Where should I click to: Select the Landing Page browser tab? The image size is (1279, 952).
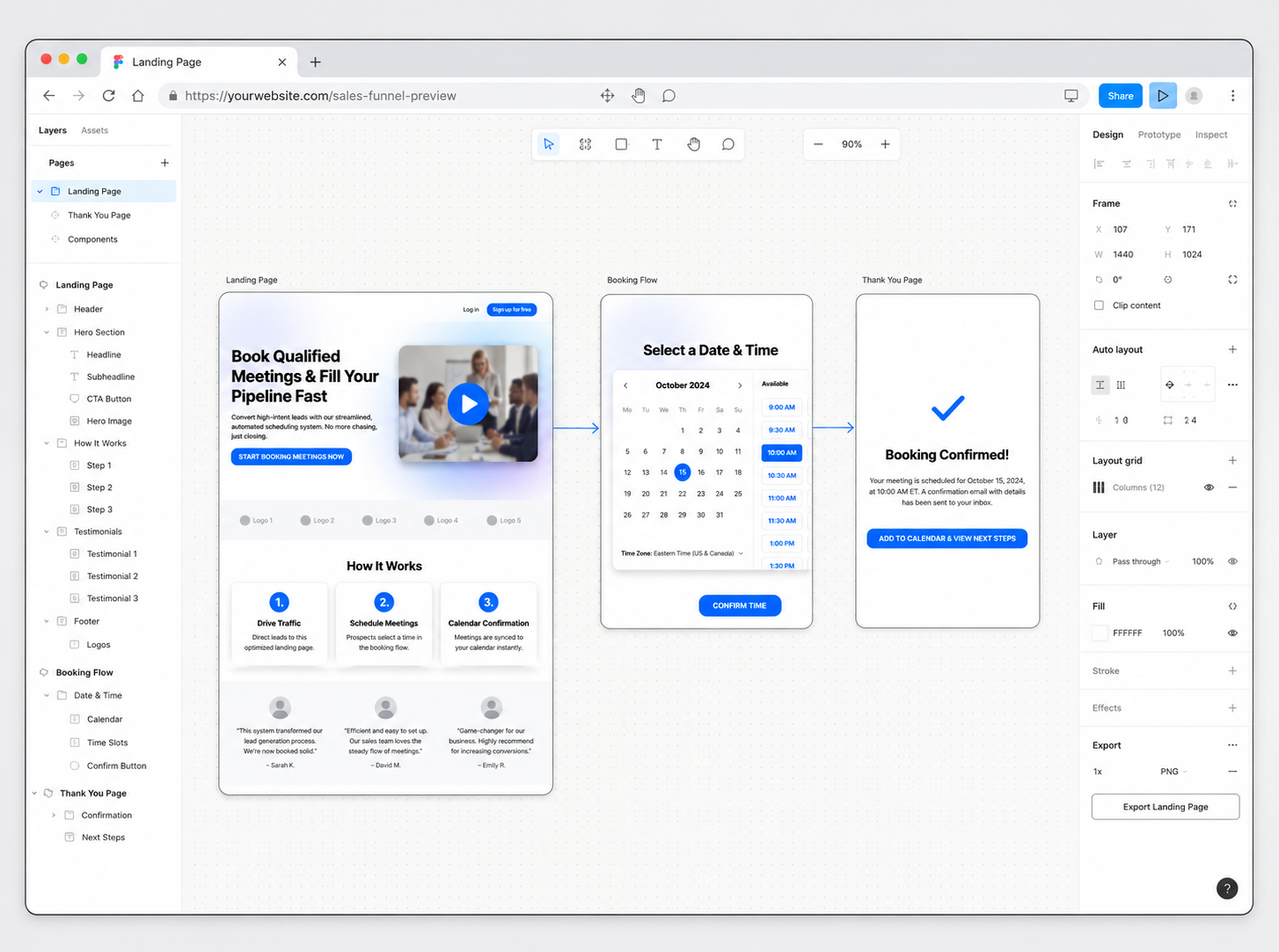click(x=199, y=62)
